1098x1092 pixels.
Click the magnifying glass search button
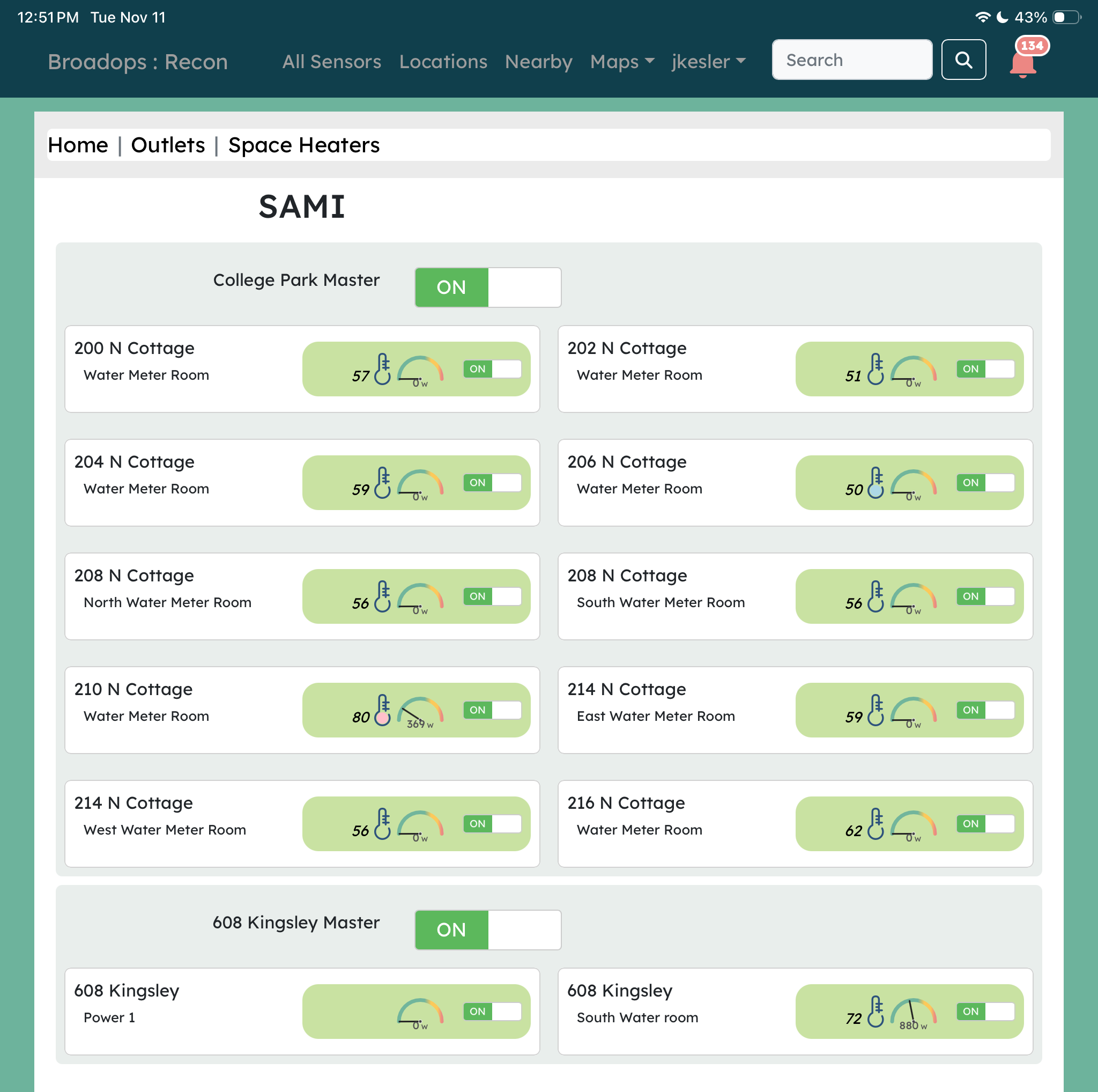pos(963,60)
